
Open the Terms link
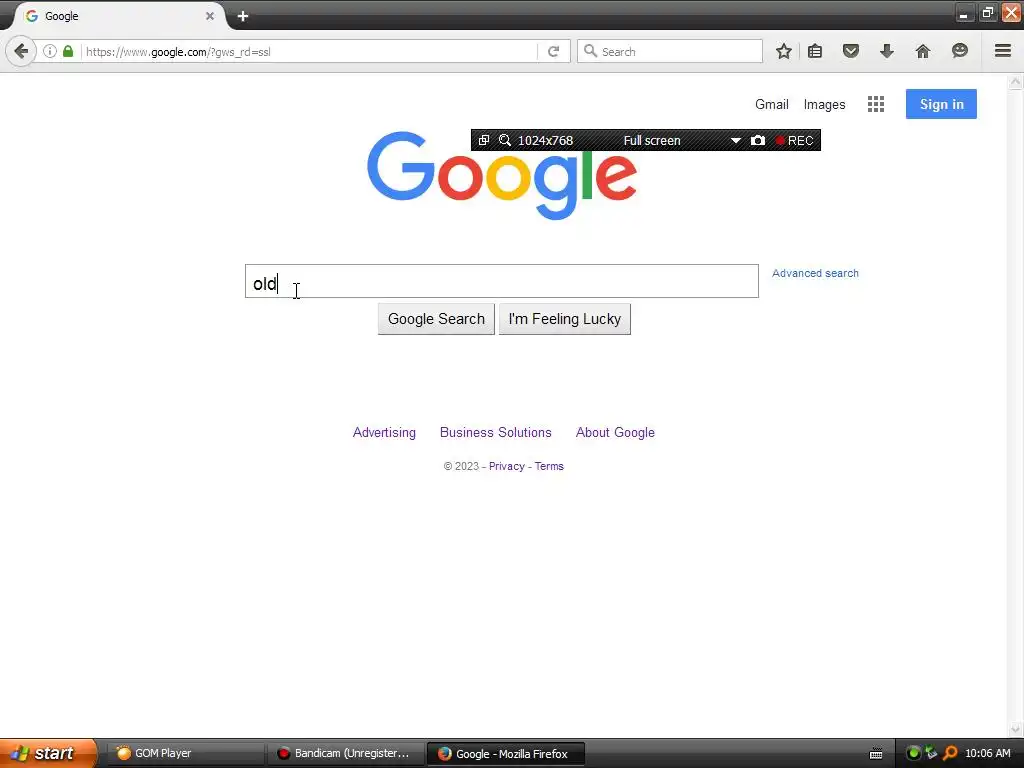tap(549, 466)
